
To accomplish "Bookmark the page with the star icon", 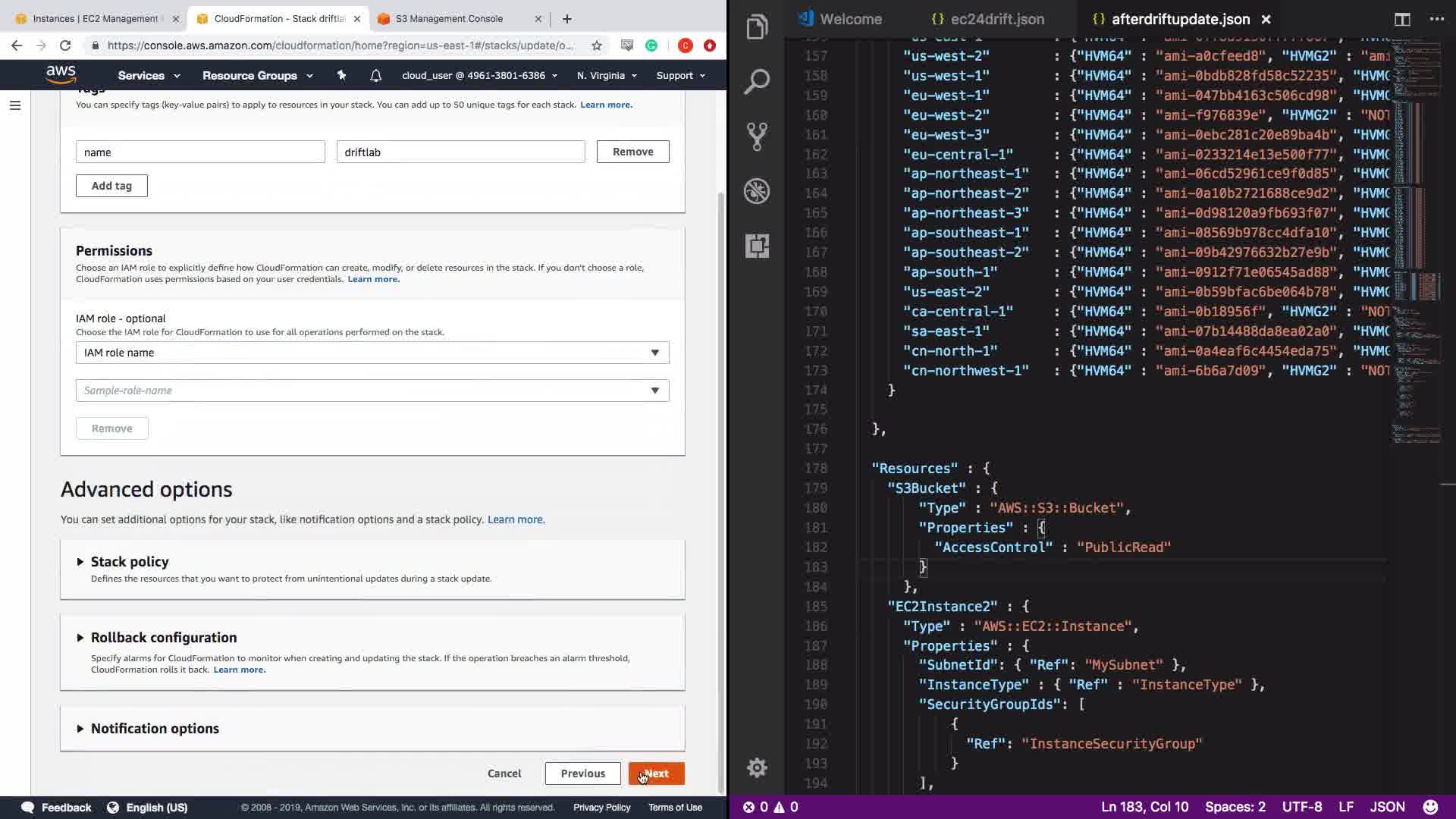I will (597, 45).
